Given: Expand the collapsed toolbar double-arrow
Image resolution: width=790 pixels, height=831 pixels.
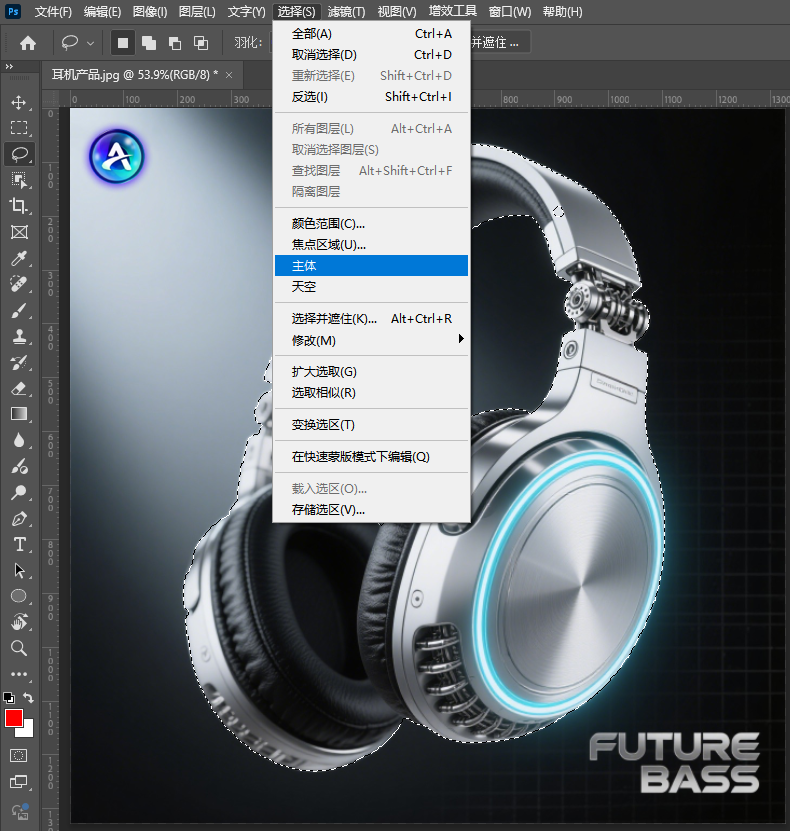Looking at the screenshot, I should [9, 67].
